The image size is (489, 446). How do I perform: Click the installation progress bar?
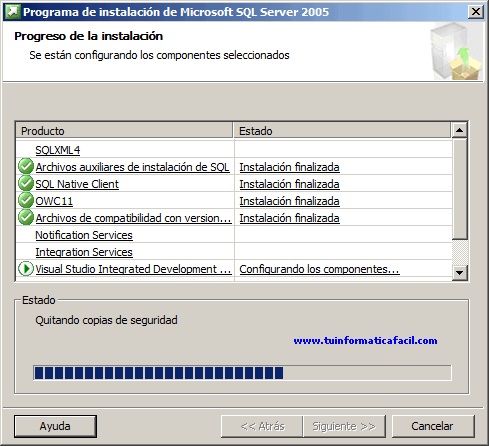pyautogui.click(x=242, y=372)
